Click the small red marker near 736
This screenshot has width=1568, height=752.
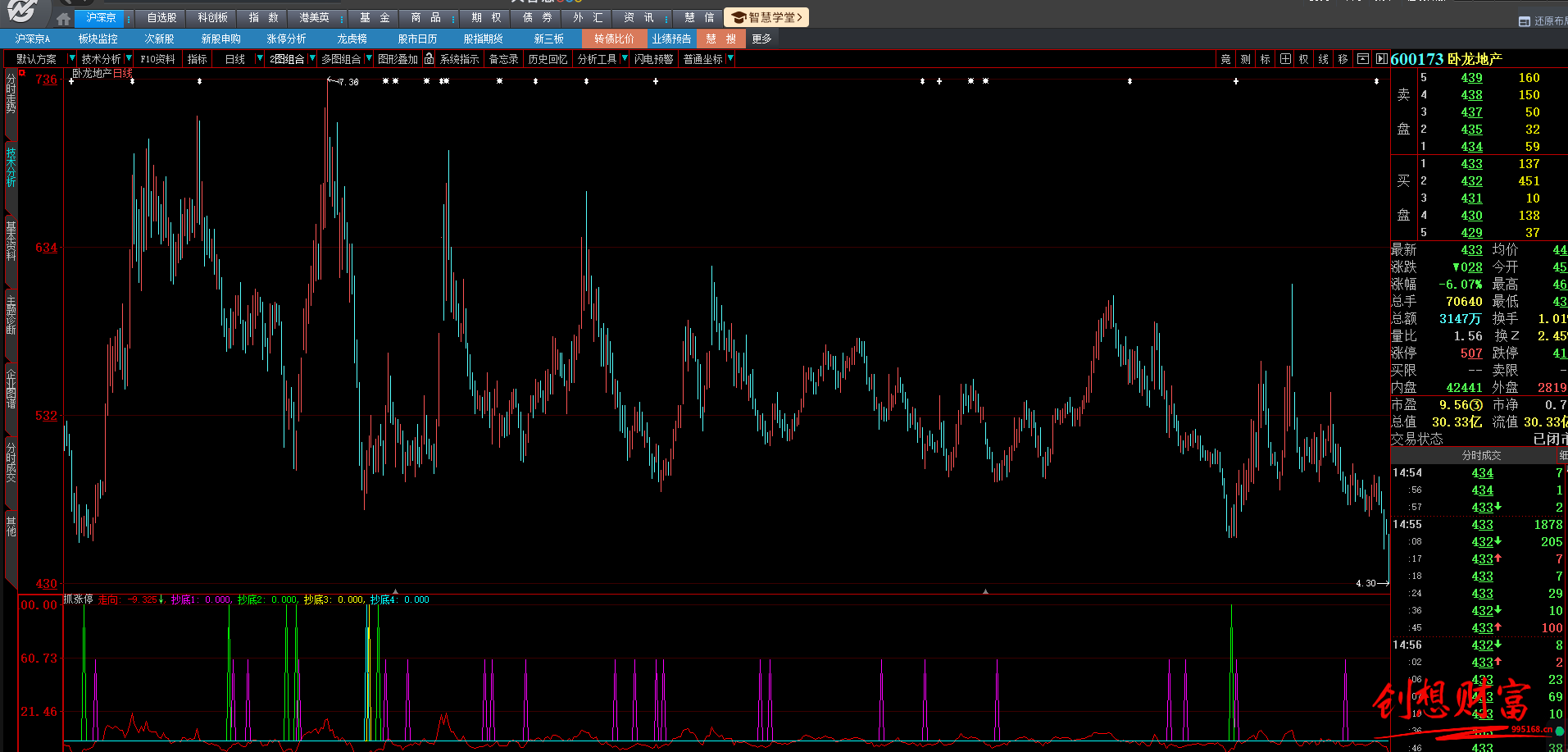(x=22, y=73)
